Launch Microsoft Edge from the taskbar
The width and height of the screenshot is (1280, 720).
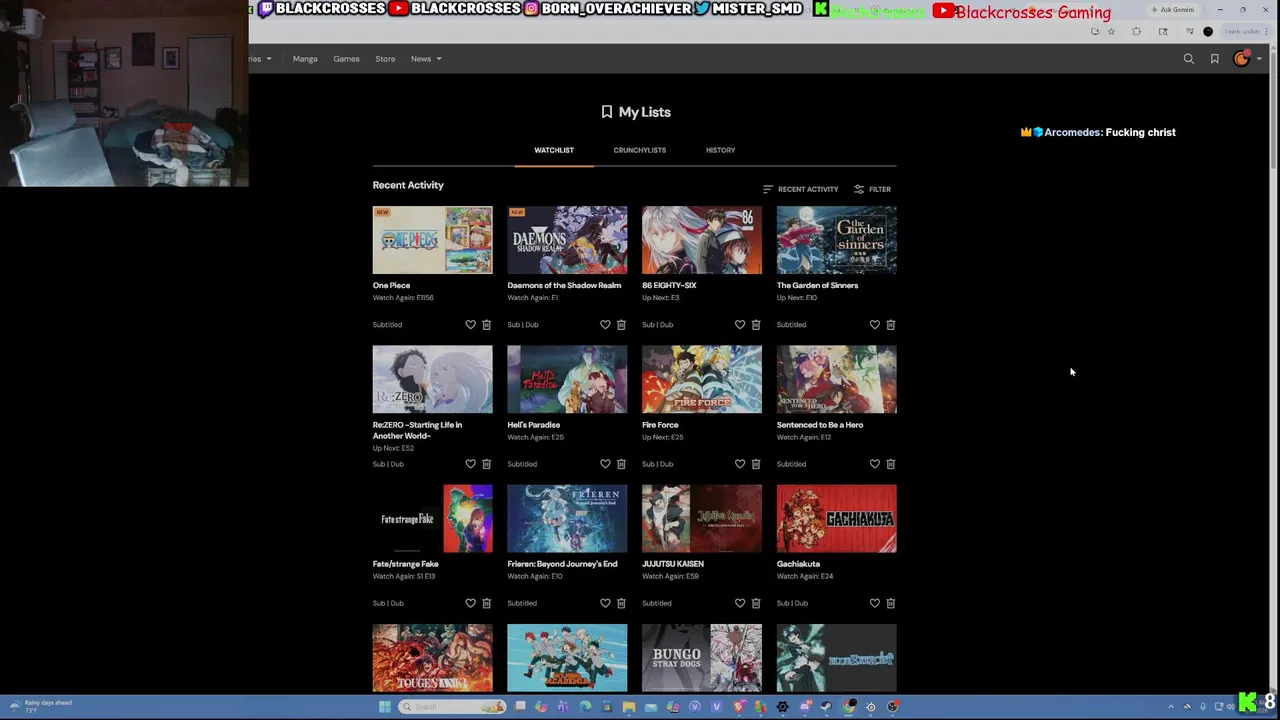tap(585, 707)
